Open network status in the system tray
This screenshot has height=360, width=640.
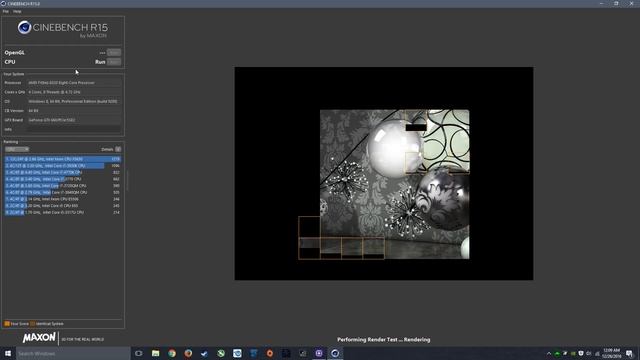point(597,353)
